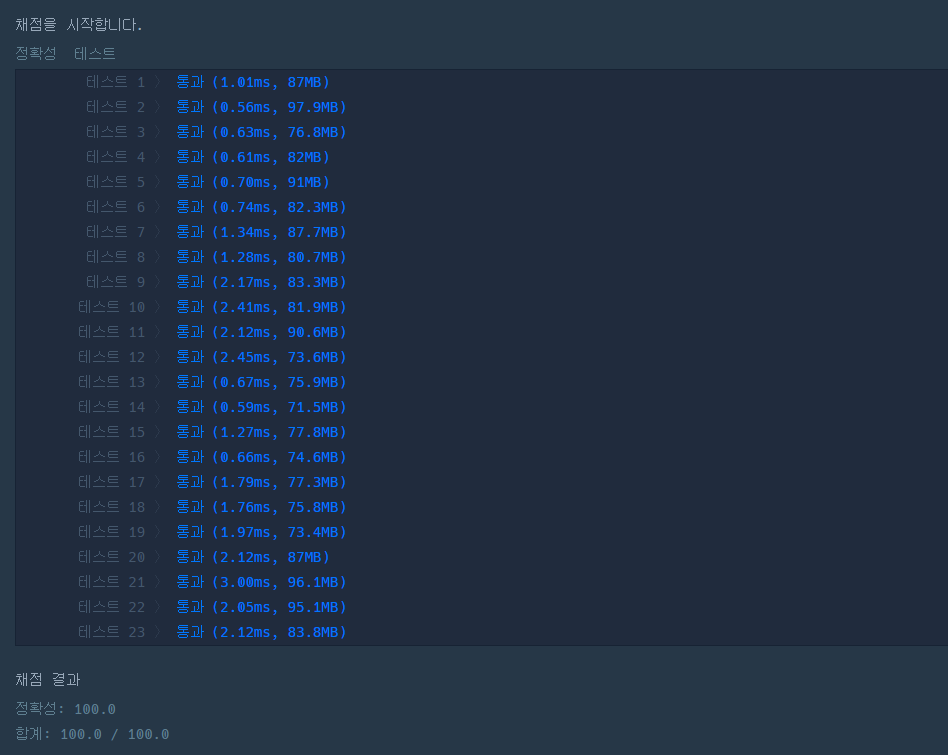Click the '테스트 4' row label
The height and width of the screenshot is (755, 948).
115,157
